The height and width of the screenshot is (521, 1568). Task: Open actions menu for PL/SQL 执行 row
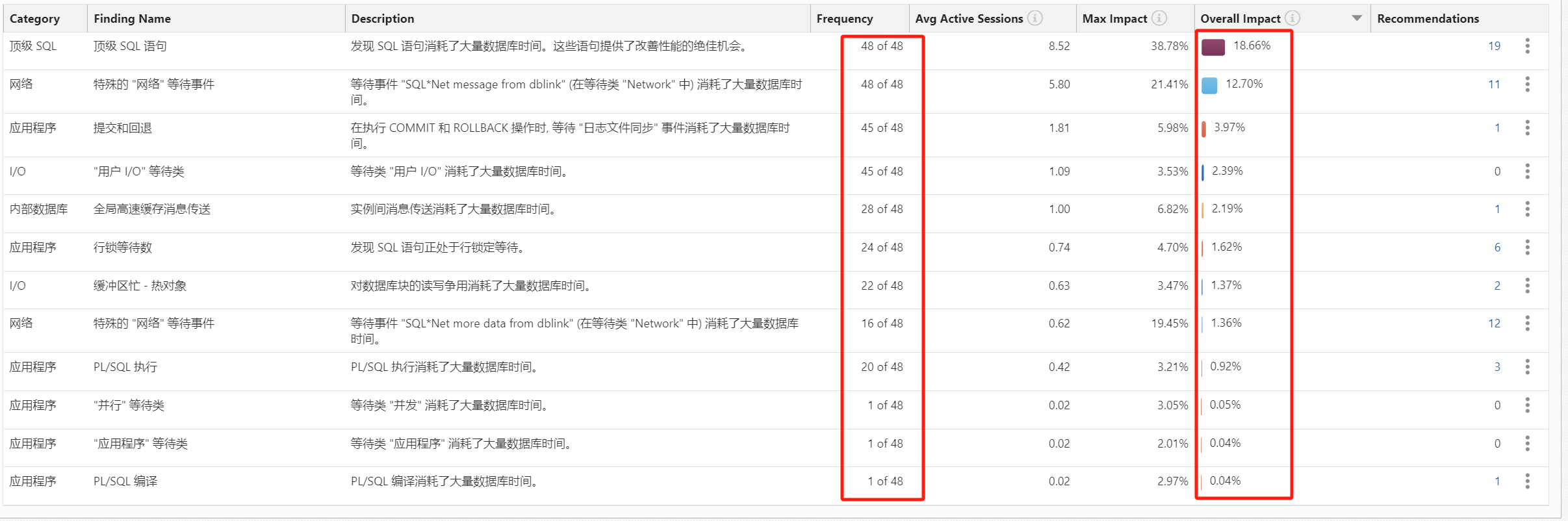1527,366
